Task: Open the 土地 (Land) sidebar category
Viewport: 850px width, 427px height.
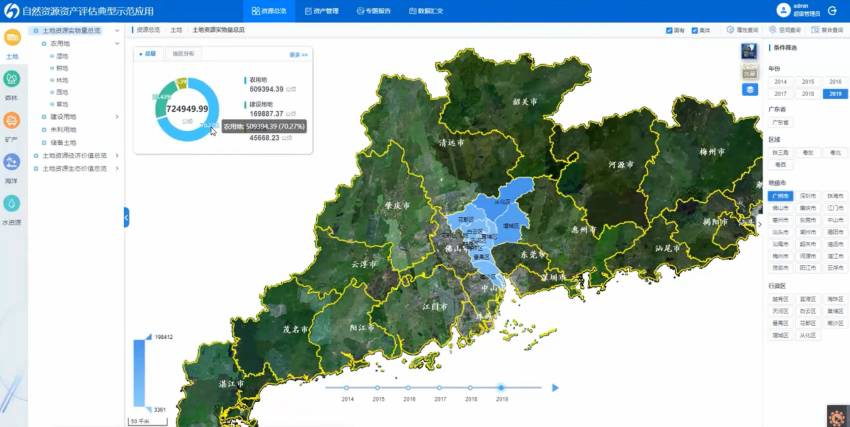Action: [x=12, y=42]
